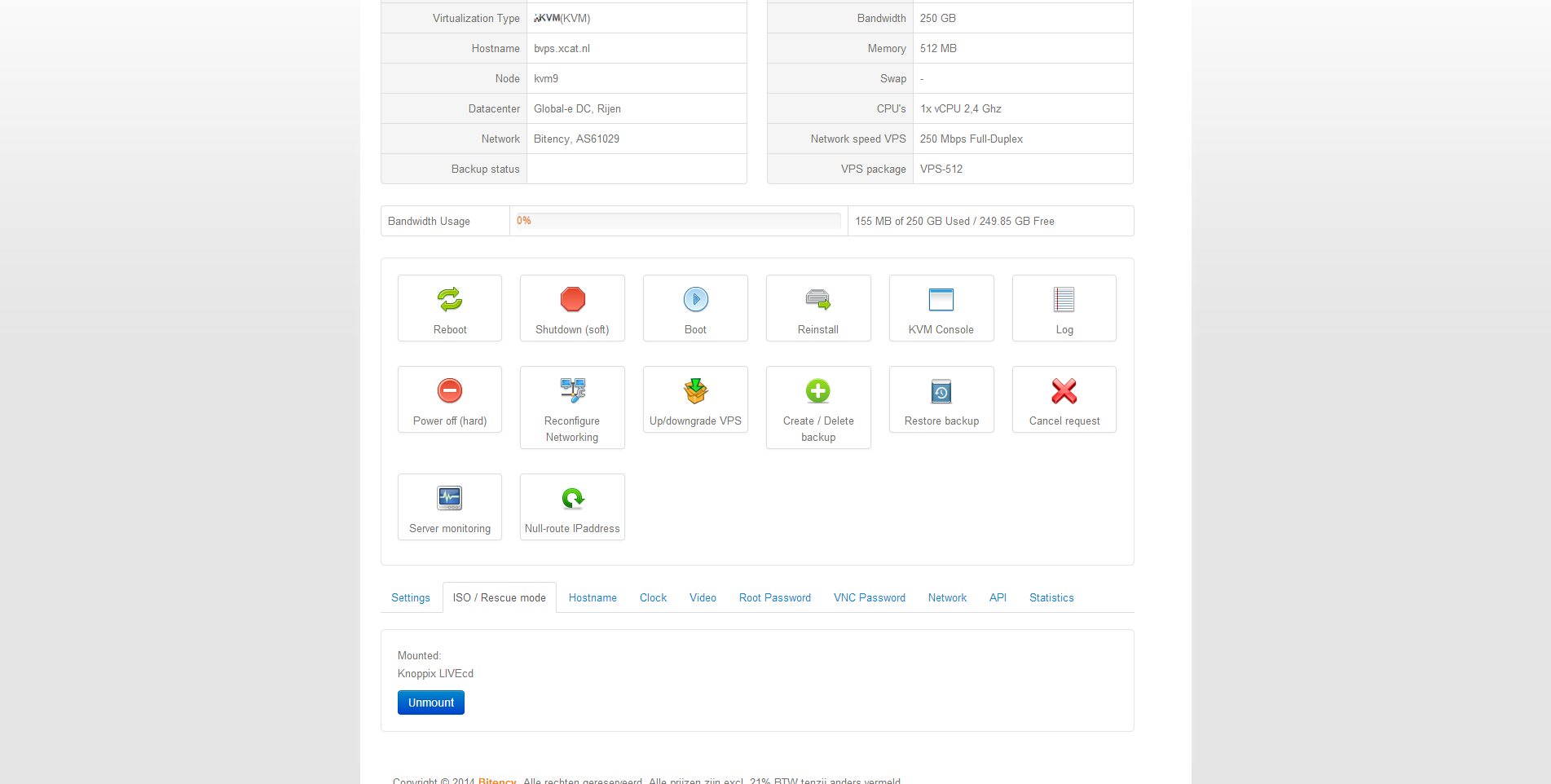Click the Power off (hard) icon
This screenshot has width=1551, height=784.
[450, 391]
